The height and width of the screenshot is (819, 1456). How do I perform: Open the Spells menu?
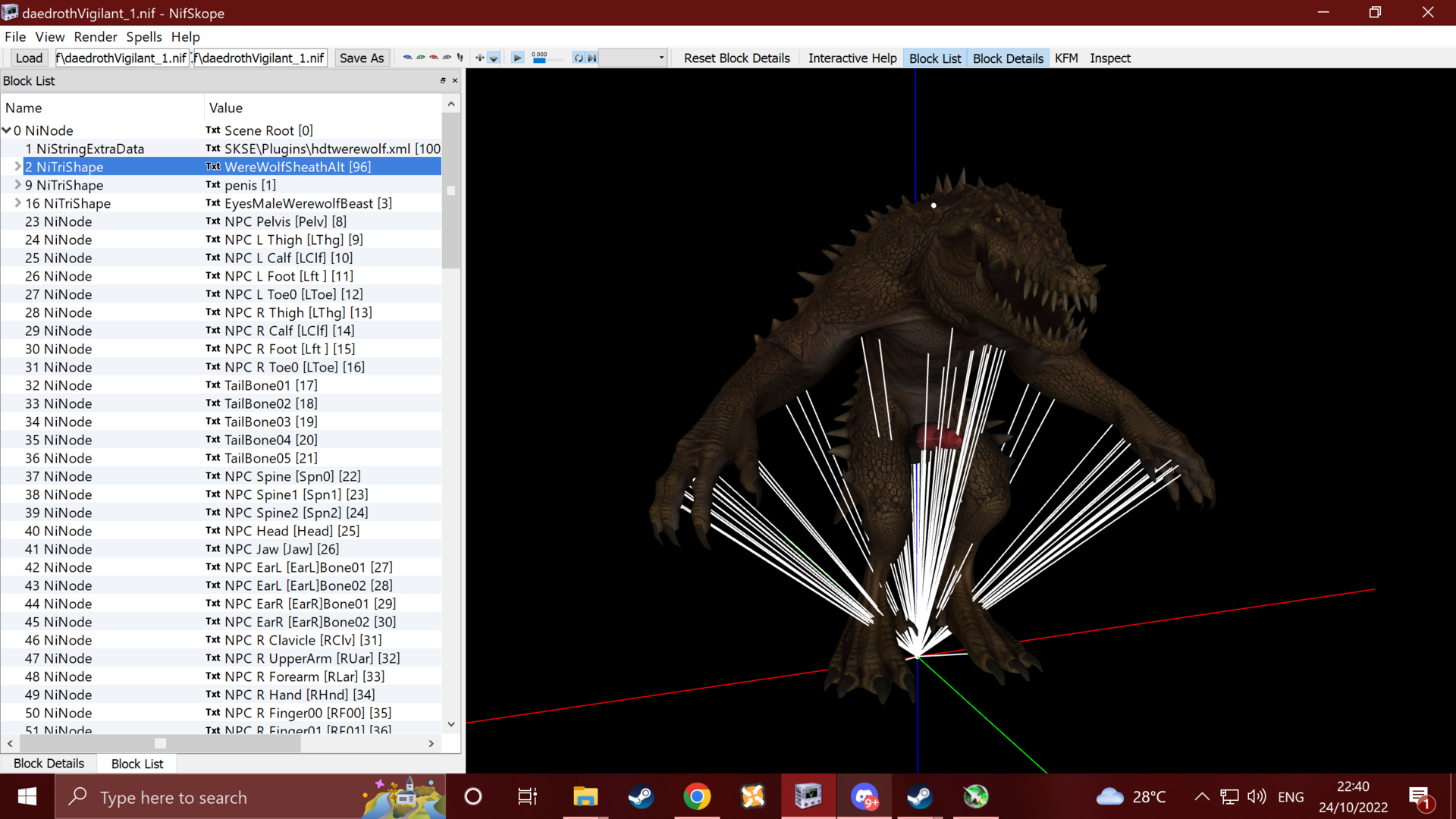click(x=144, y=36)
